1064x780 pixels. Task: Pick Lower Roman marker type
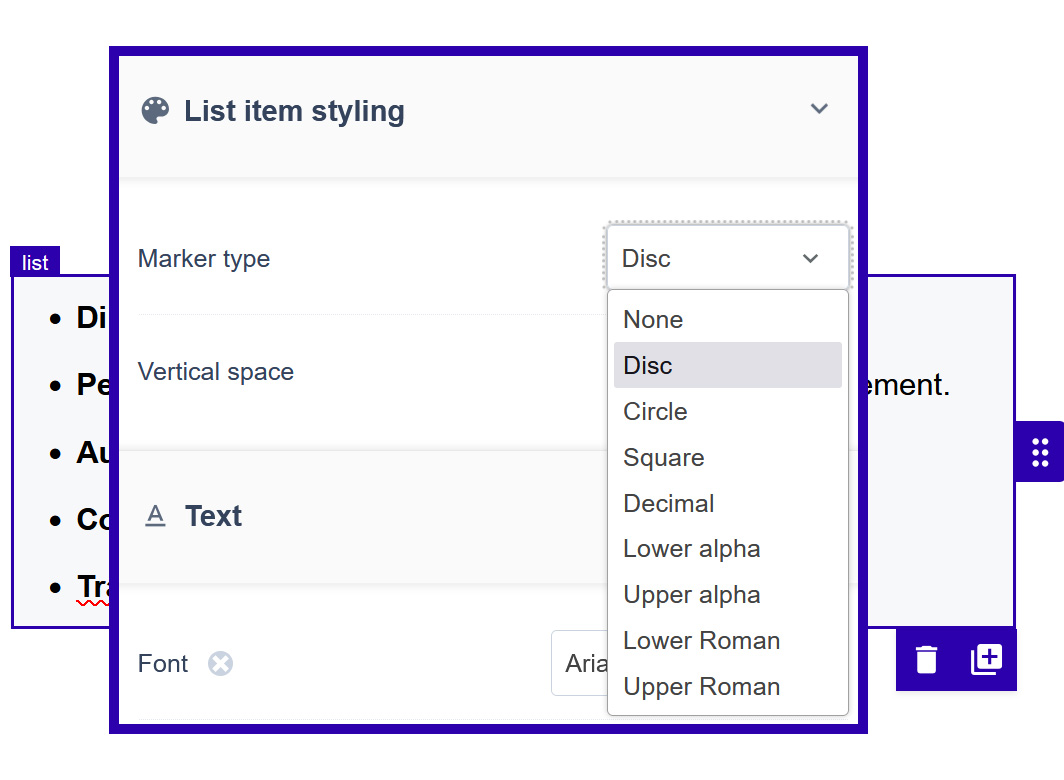(x=727, y=641)
